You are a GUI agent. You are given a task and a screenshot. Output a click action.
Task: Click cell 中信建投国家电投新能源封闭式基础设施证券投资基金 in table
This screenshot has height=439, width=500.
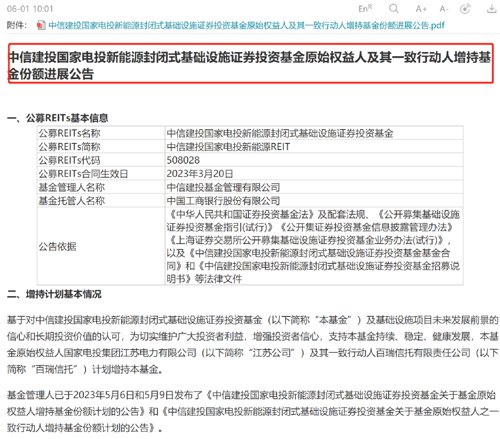tap(314, 133)
